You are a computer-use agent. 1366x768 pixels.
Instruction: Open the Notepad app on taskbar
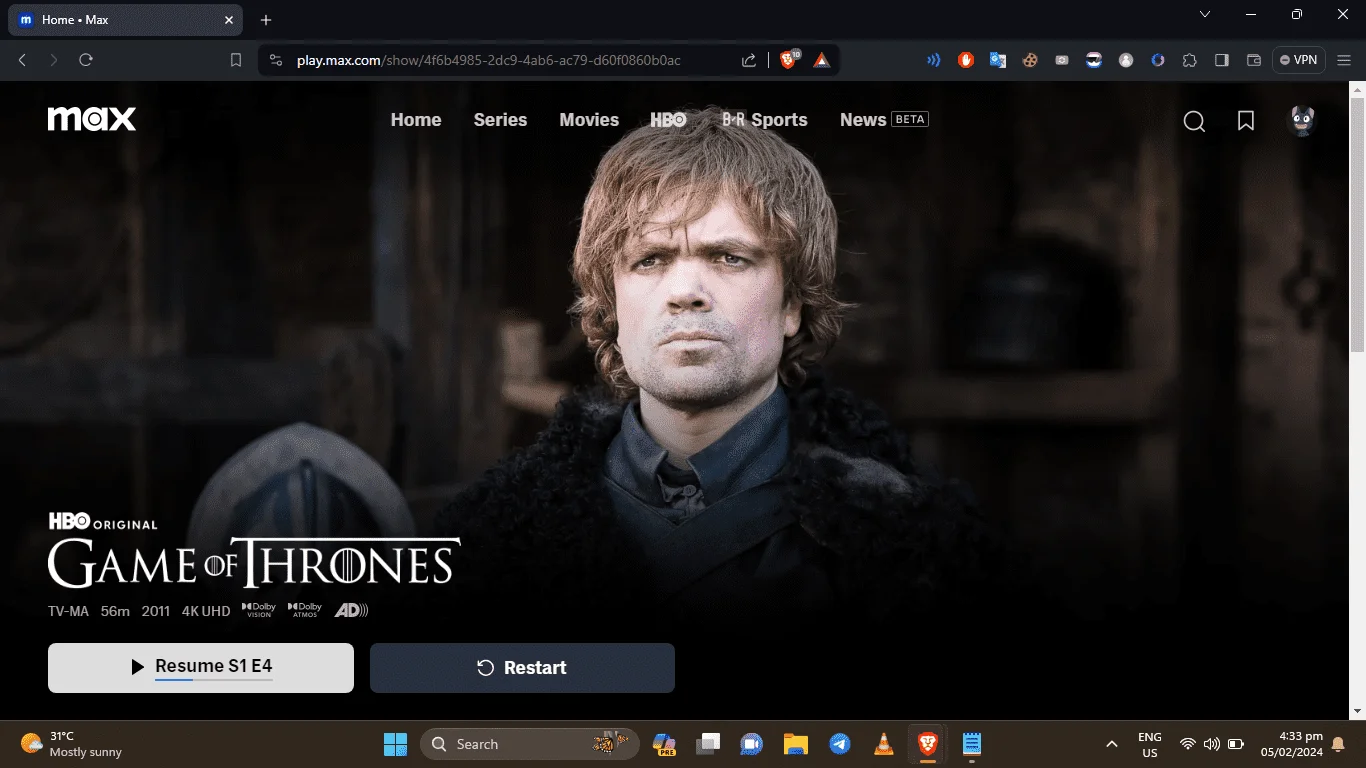(971, 744)
